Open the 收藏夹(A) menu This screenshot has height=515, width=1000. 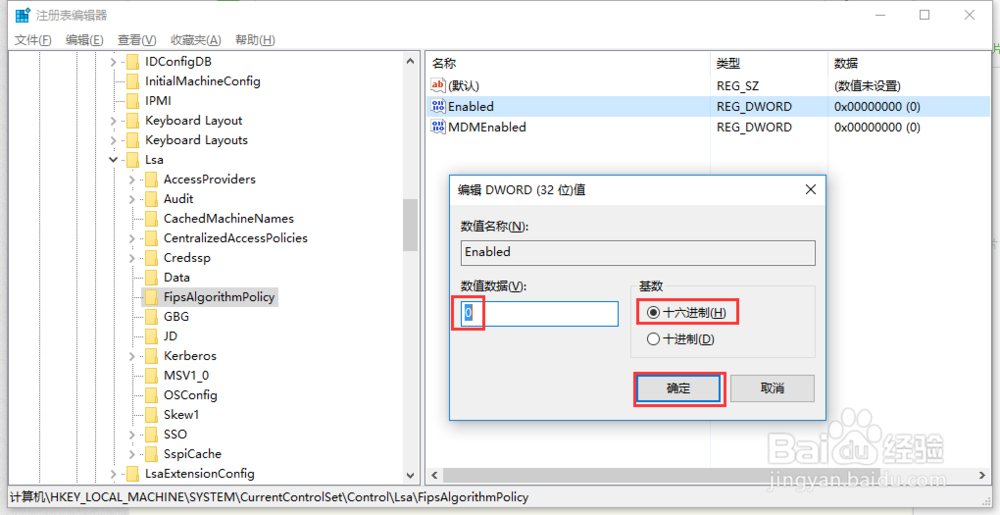[196, 40]
